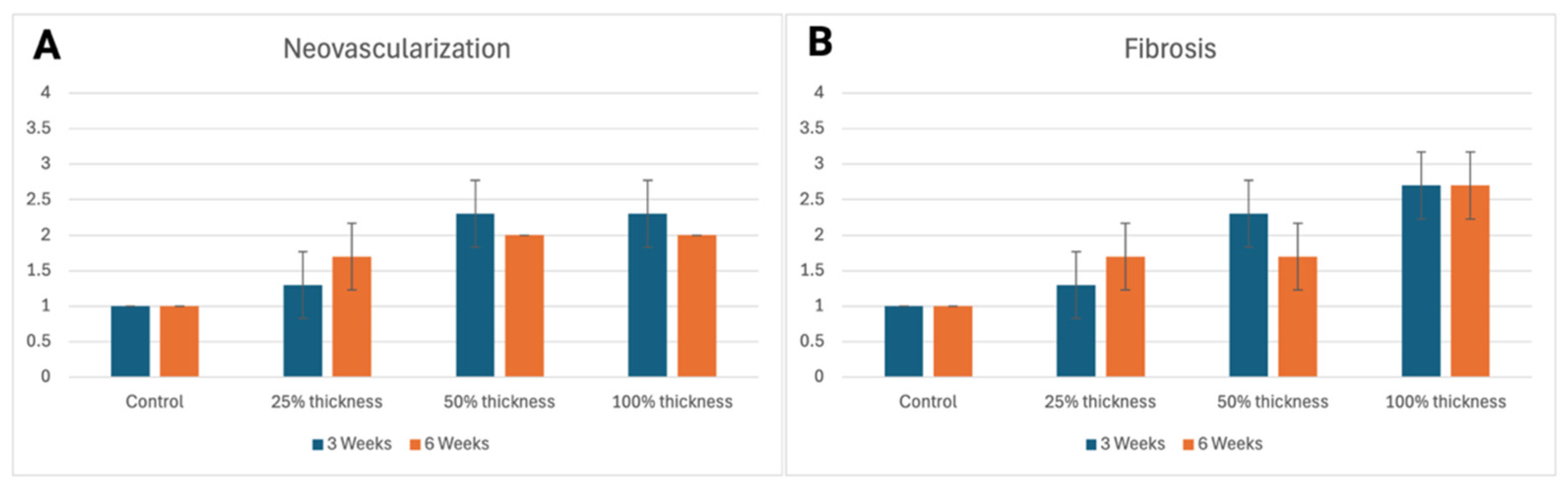Click the blue 3 Weeks legend swatch in Neovascularization chart
Screen dimensions: 1568x492
pyautogui.click(x=318, y=445)
